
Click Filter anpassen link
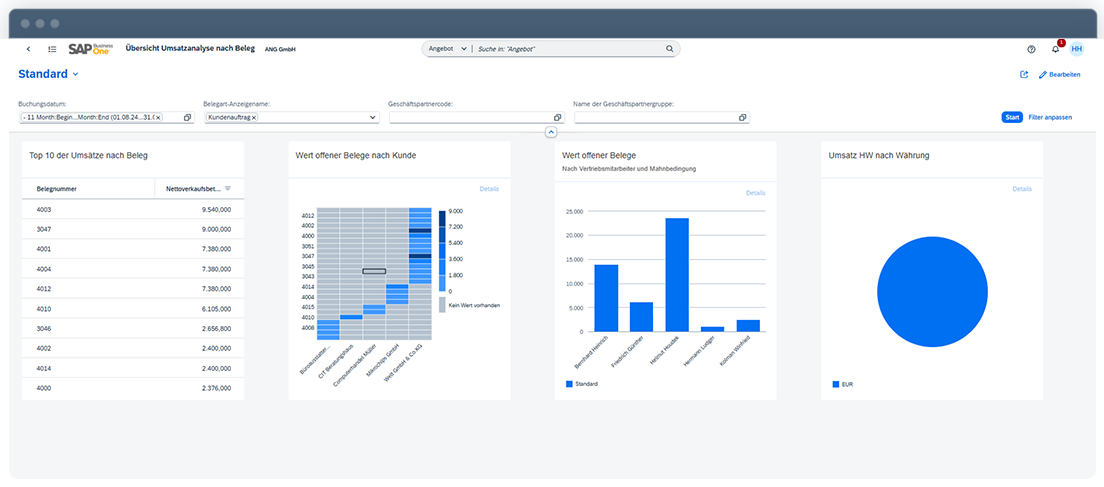(1050, 117)
